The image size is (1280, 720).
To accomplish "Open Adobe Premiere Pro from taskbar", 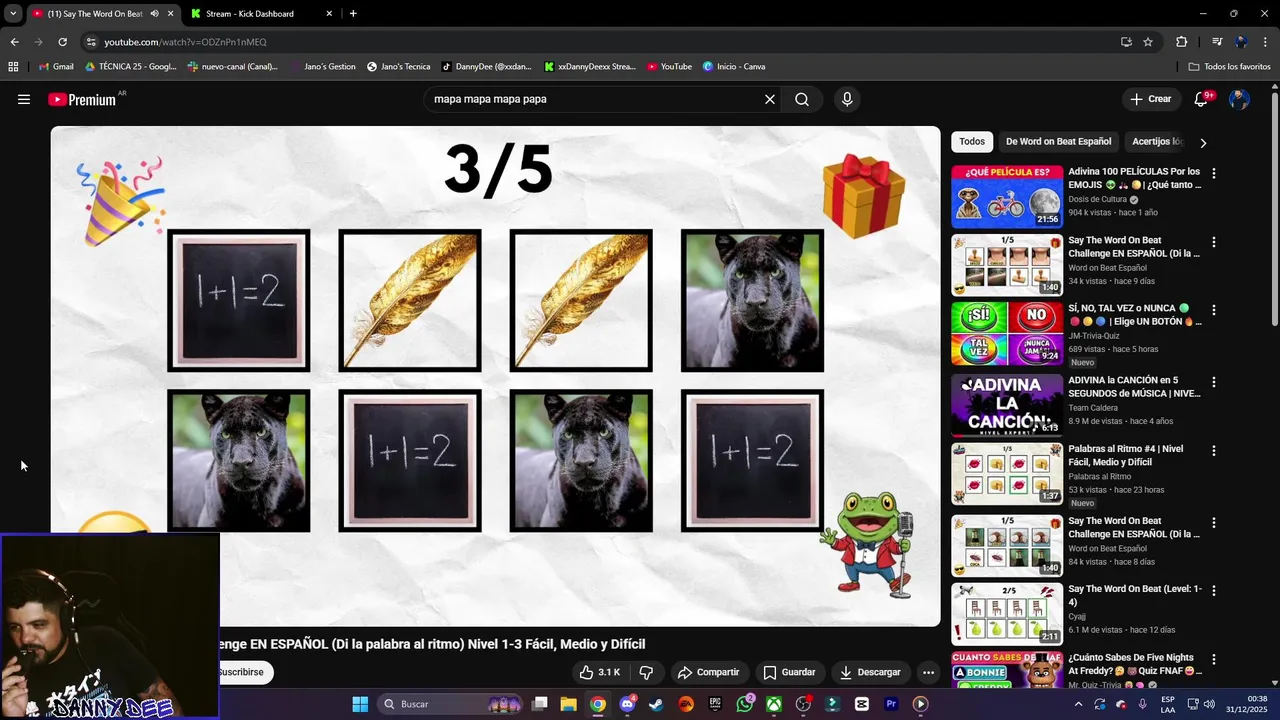I will click(891, 704).
